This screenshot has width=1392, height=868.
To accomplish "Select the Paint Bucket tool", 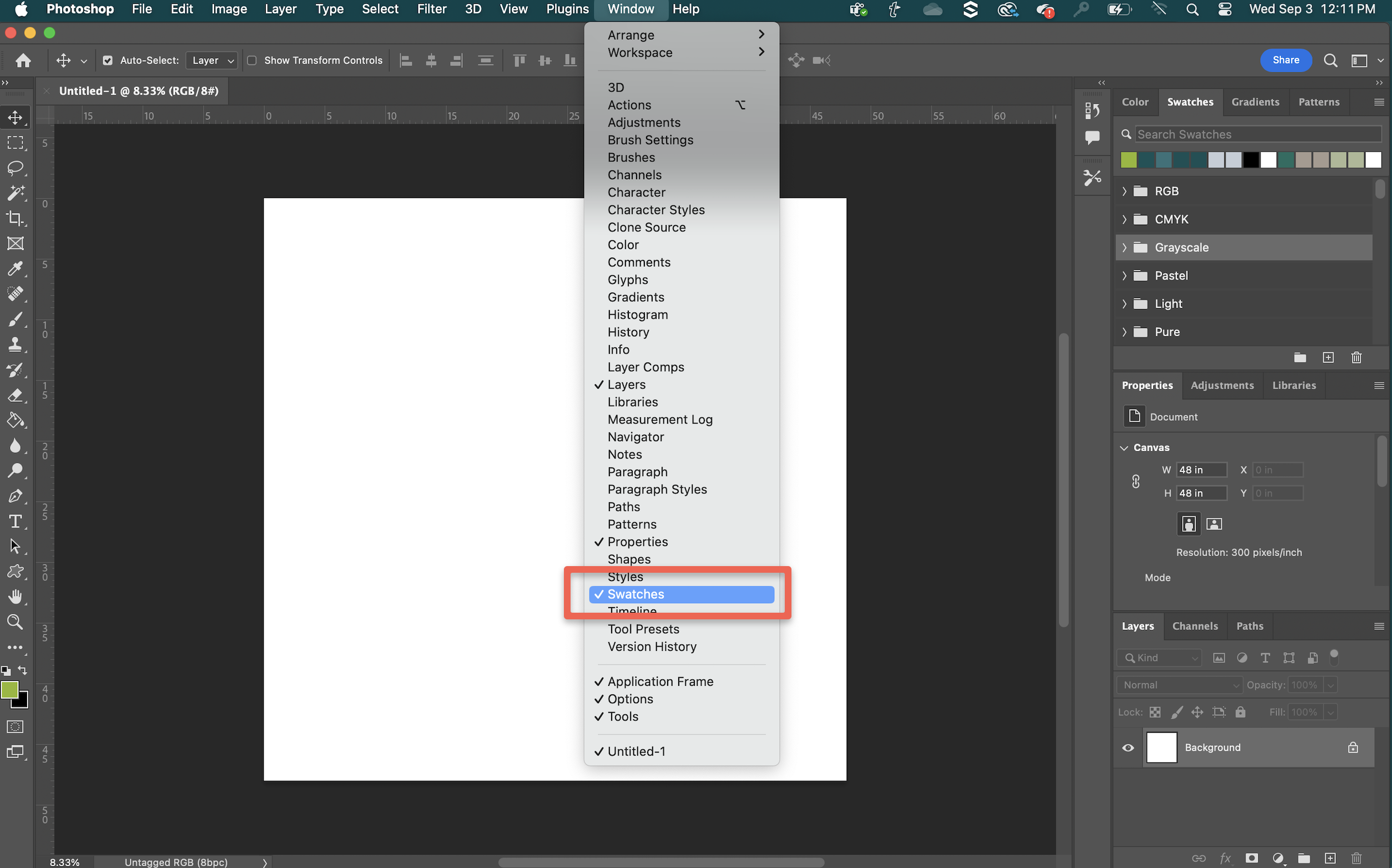I will (x=16, y=420).
